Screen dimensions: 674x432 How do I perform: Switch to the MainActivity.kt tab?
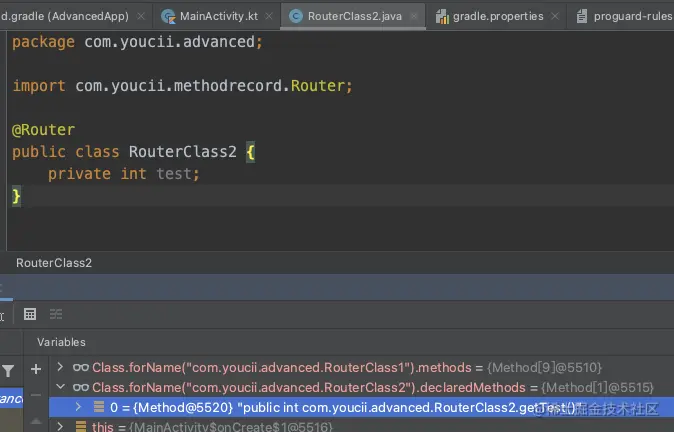[x=217, y=16]
